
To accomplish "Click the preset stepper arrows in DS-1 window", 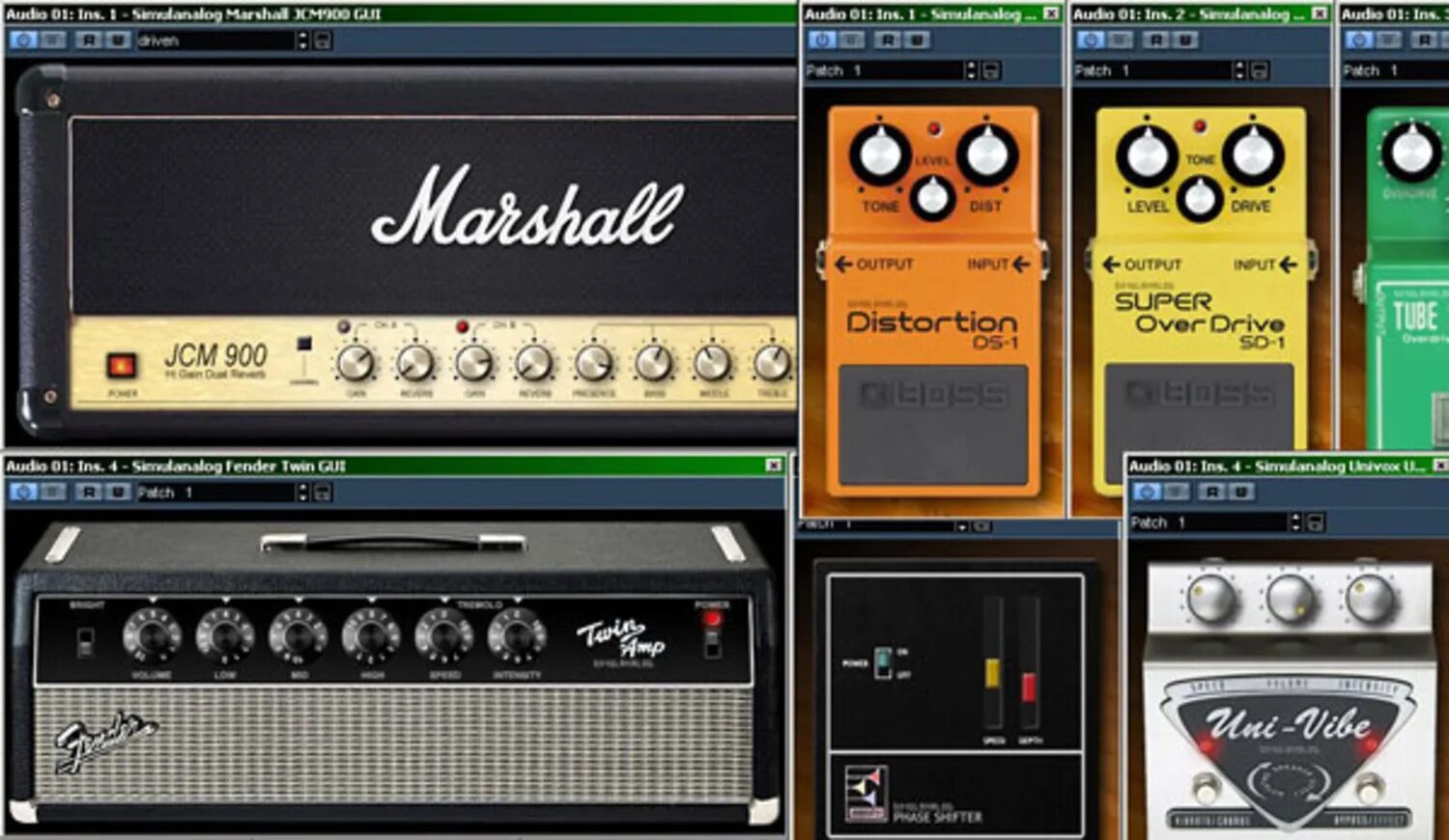I will [x=971, y=70].
